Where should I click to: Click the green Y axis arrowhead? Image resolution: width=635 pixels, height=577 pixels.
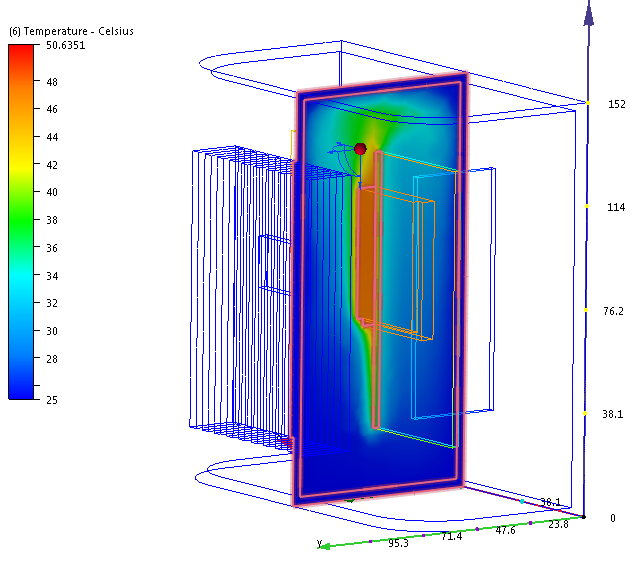325,547
